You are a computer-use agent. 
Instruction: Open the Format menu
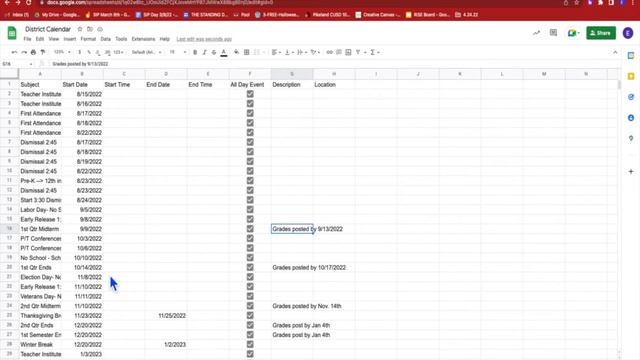[88, 39]
